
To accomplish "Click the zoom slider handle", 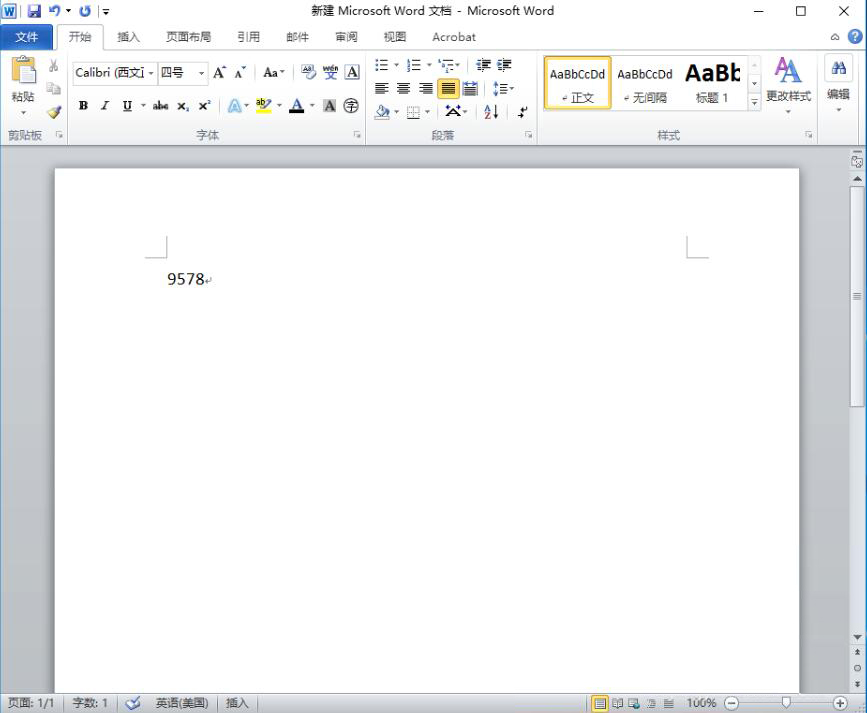I will coord(786,702).
